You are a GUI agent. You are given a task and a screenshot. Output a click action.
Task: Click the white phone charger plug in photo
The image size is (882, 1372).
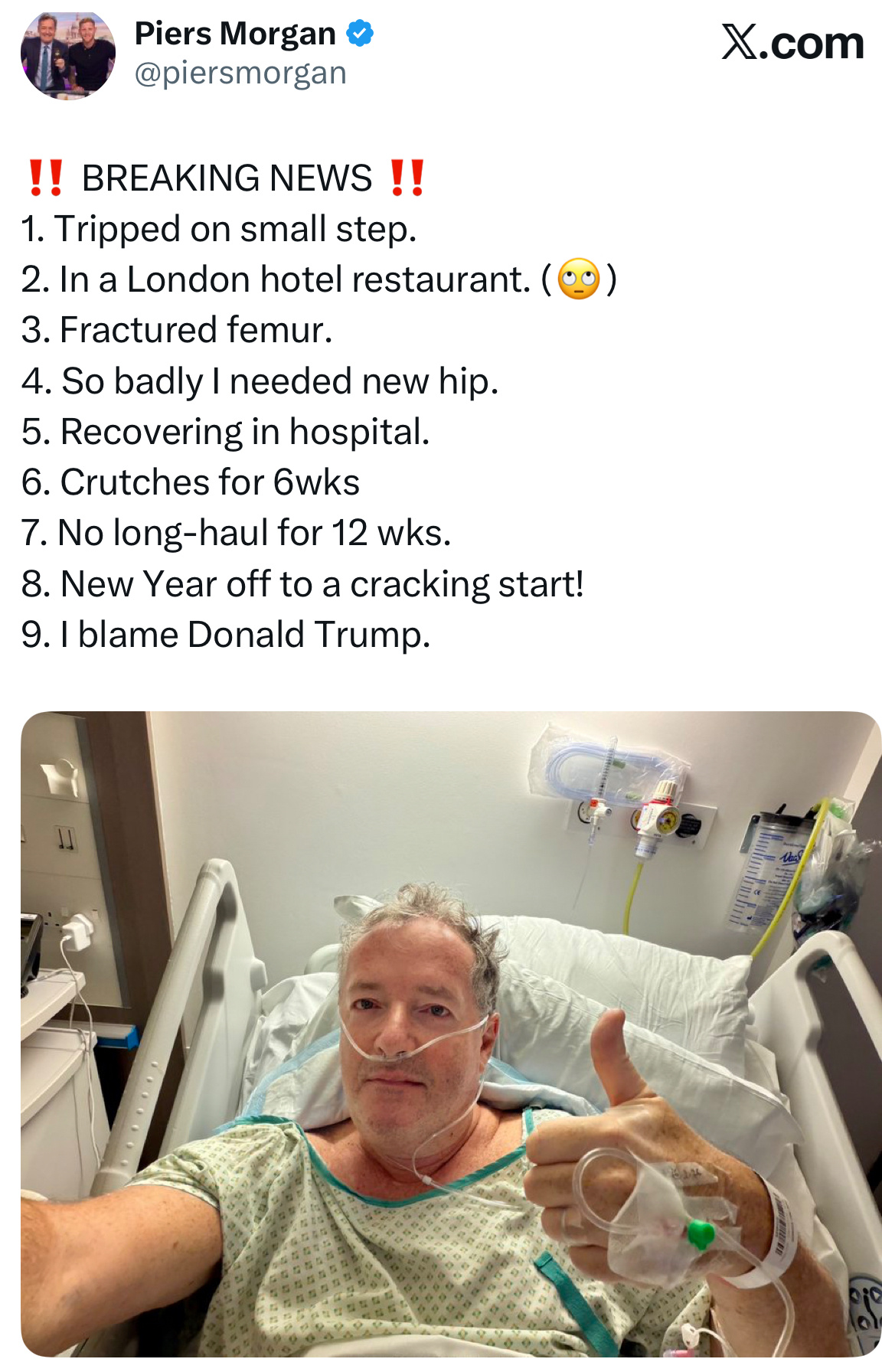[77, 933]
